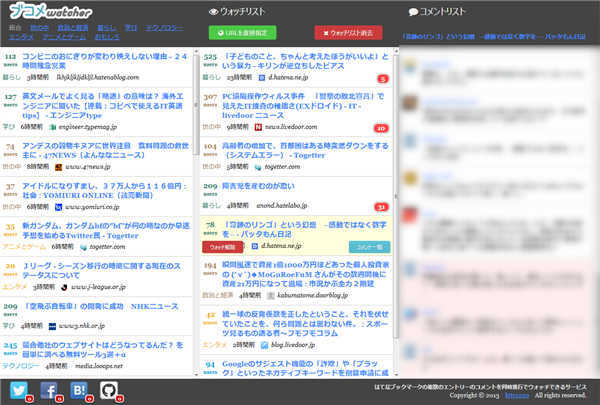The height and width of the screenshot is (405, 600).
Task: Open the 子どものこと watchlist article
Action: click(305, 61)
